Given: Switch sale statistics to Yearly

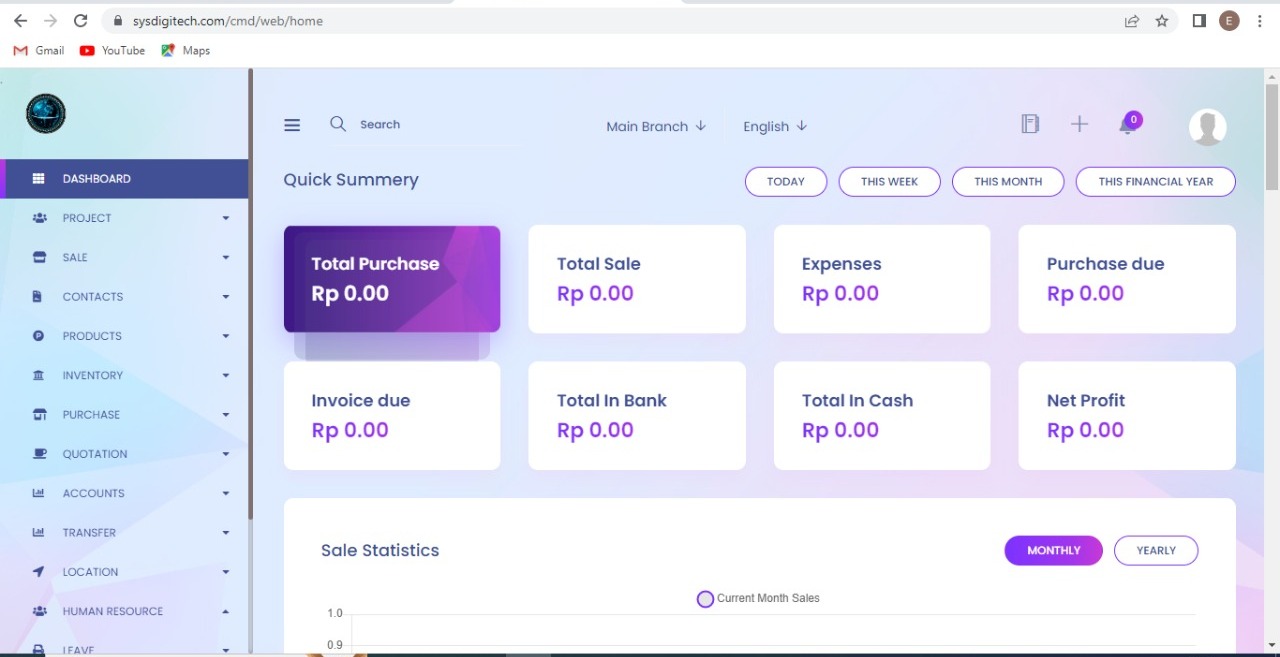Looking at the screenshot, I should [x=1156, y=551].
